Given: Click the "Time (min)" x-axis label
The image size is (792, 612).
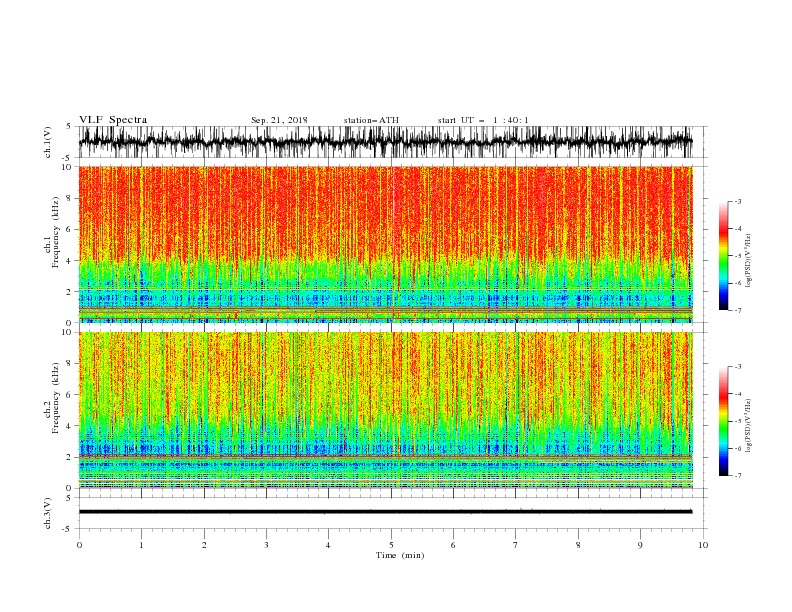Looking at the screenshot, I should [400, 555].
